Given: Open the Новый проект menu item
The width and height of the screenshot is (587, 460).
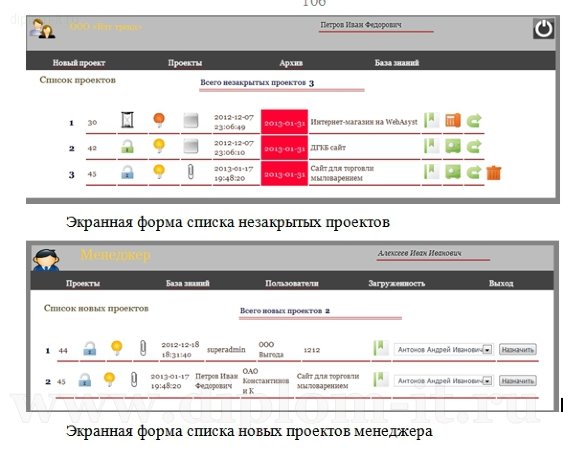Looking at the screenshot, I should click(79, 63).
